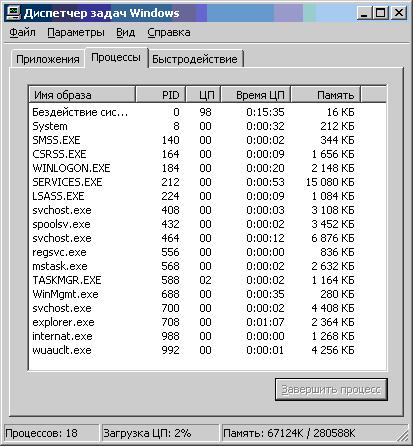Image resolution: width=413 pixels, height=446 pixels.
Task: Sort by the Время ЦП column header
Action: [256, 95]
